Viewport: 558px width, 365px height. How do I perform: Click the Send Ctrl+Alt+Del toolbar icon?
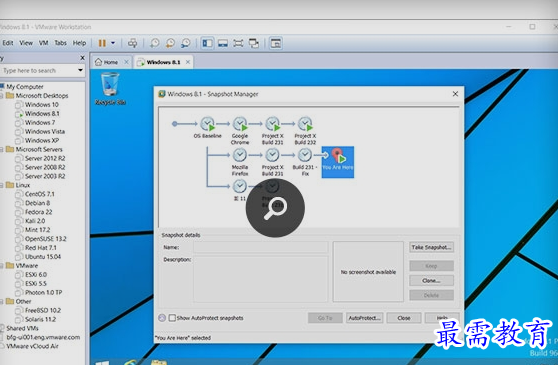[132, 43]
